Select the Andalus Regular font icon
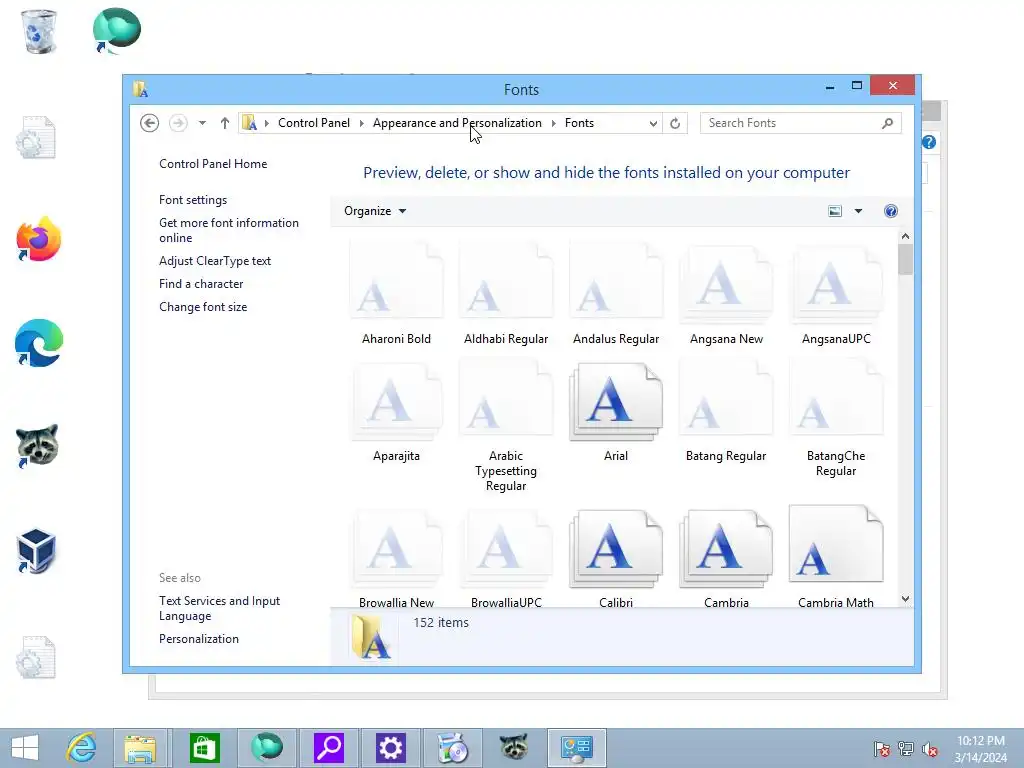 (x=616, y=281)
